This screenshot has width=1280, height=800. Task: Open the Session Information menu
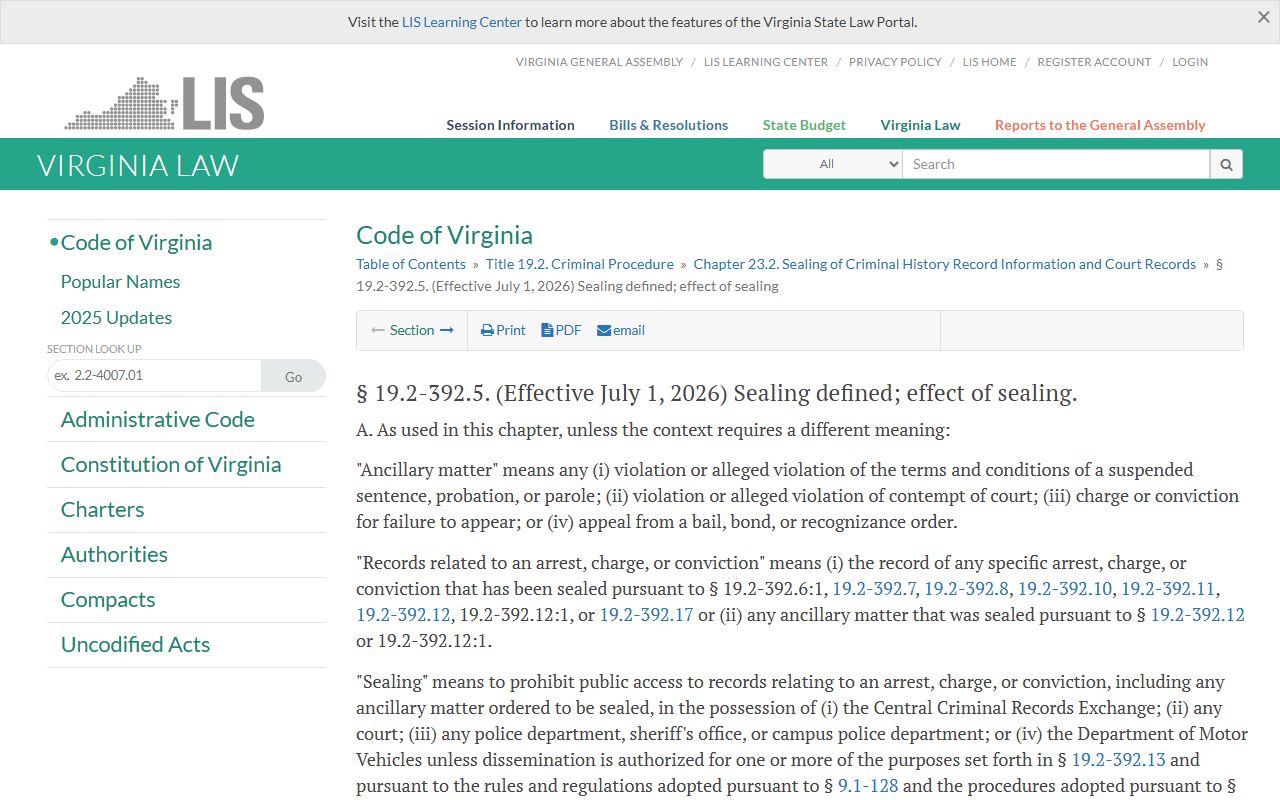pyautogui.click(x=510, y=125)
